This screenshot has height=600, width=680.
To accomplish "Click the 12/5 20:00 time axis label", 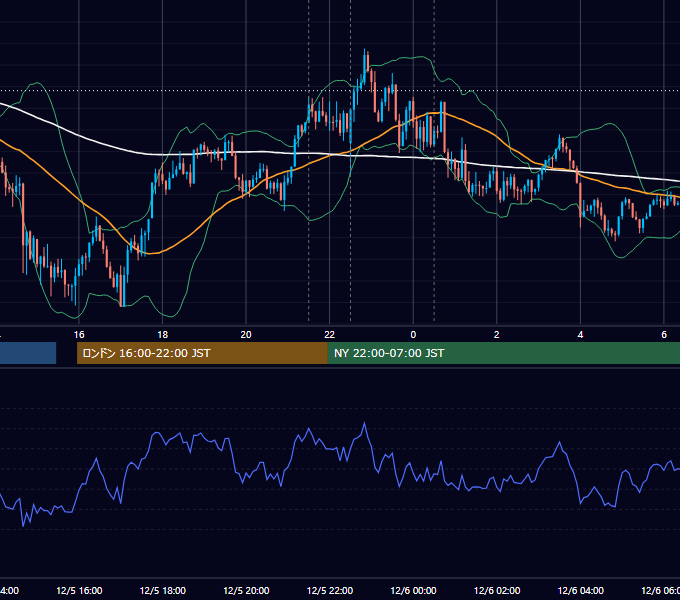I will coord(246,590).
